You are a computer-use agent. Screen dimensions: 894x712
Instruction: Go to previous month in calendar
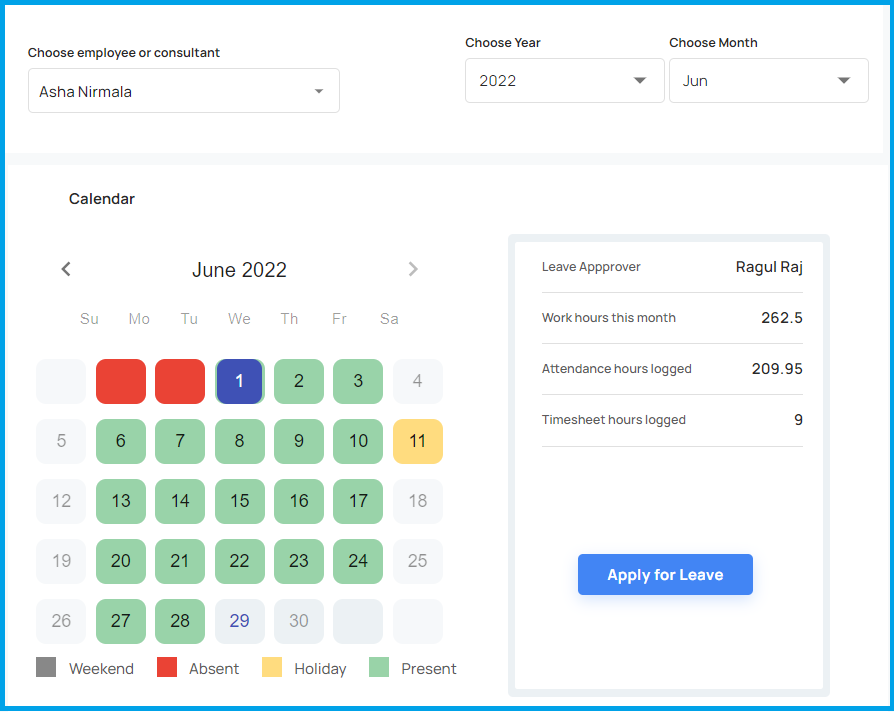click(66, 269)
